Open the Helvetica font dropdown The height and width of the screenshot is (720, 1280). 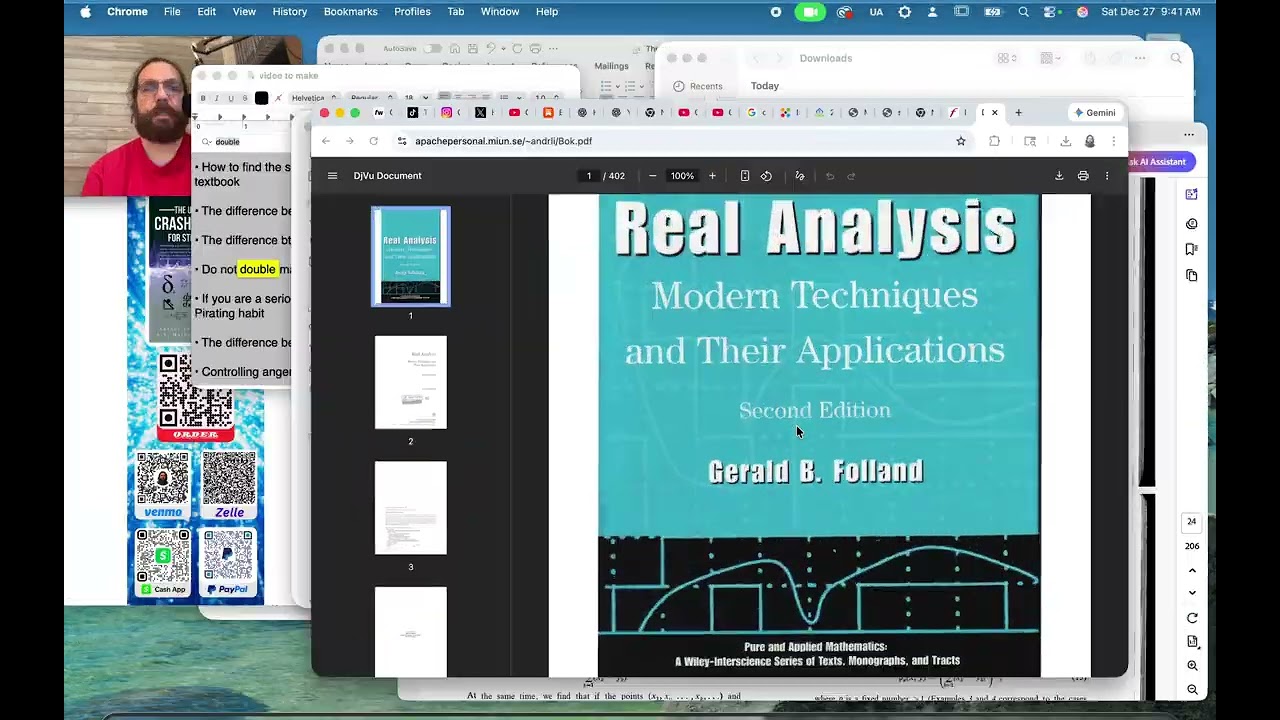[314, 98]
